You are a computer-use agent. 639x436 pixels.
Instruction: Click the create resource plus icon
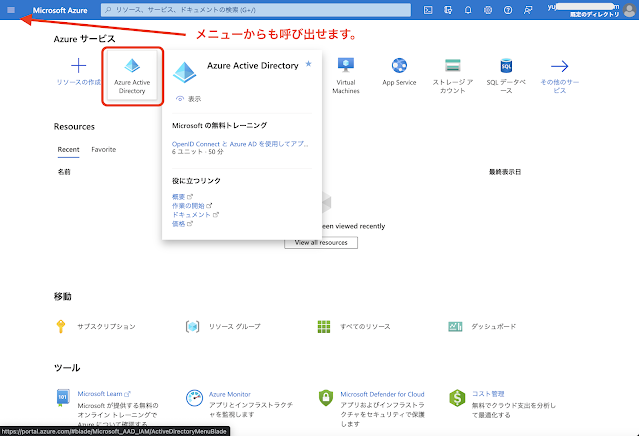coord(78,66)
